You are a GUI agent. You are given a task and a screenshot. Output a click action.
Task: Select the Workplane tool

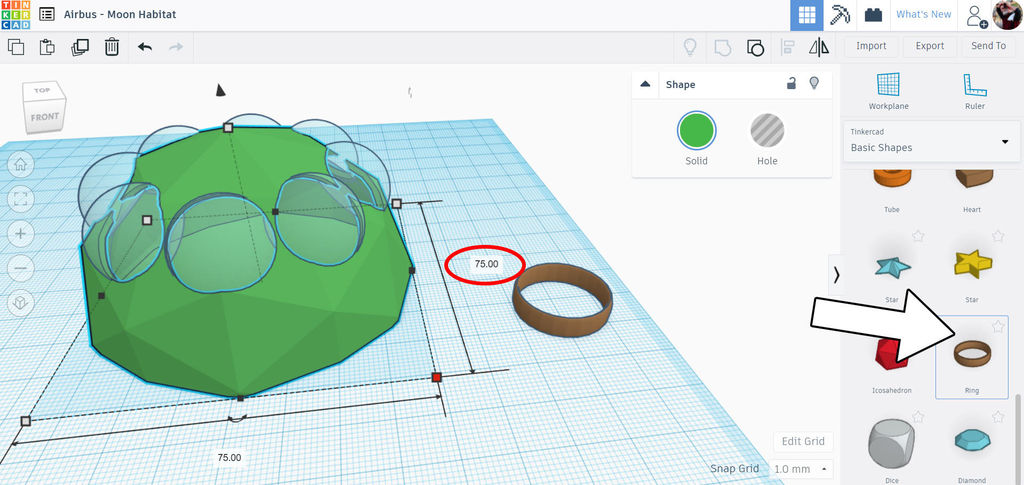point(888,91)
